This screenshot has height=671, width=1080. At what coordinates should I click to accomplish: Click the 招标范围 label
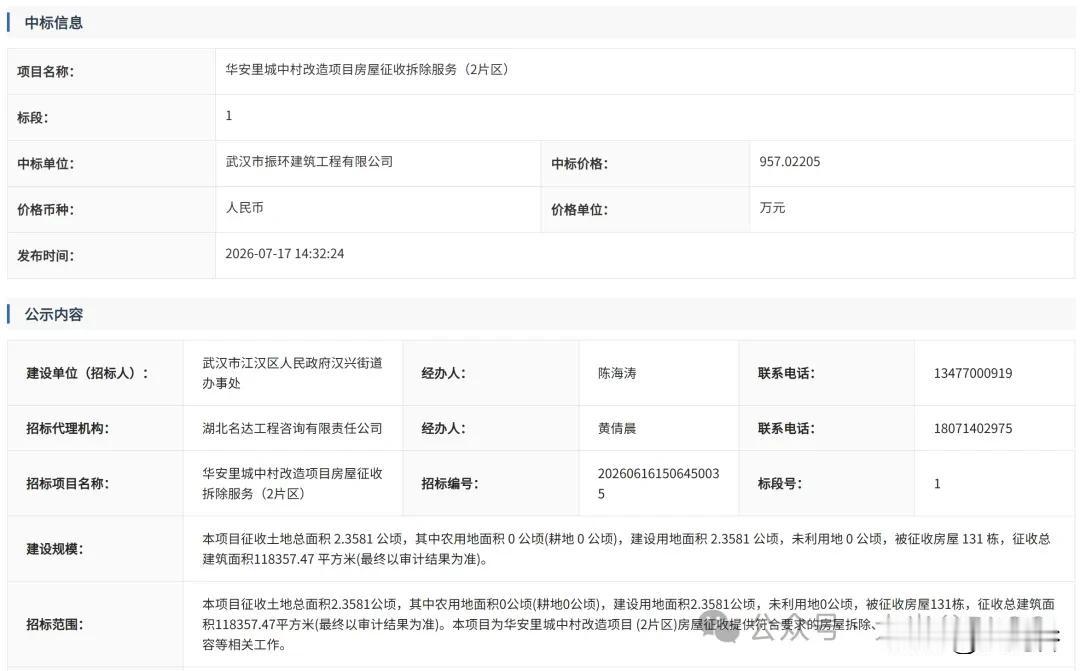[x=54, y=625]
